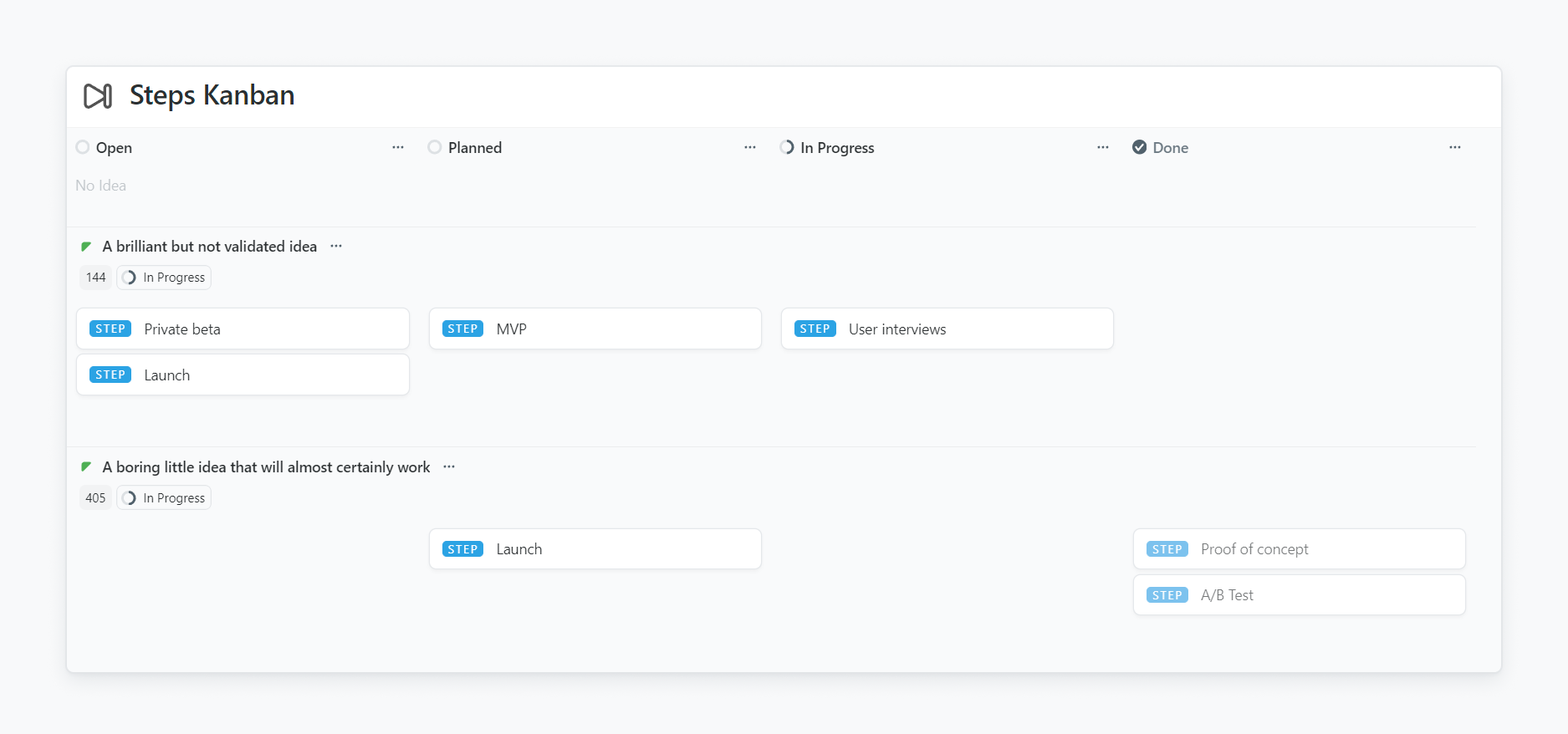1568x734 pixels.
Task: Click the In Progress column half-circle icon
Action: pos(787,147)
